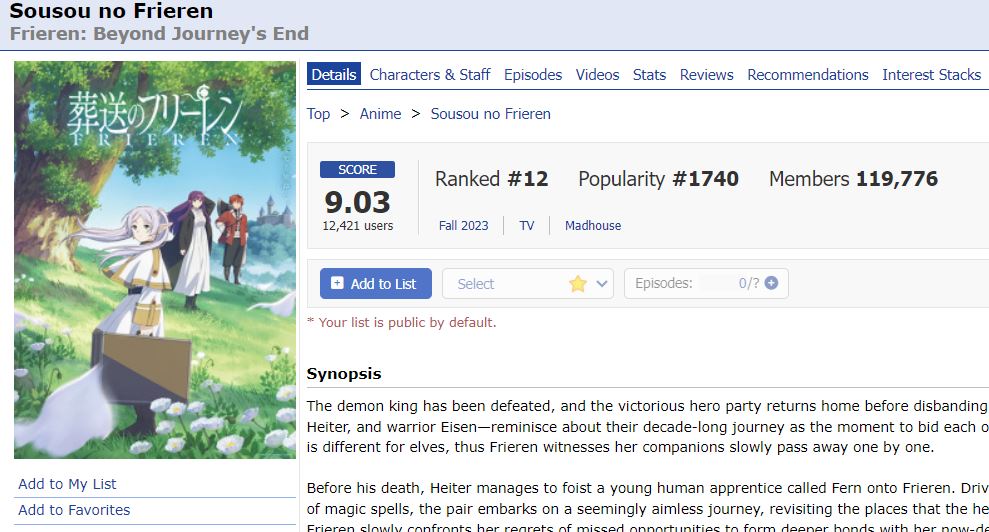
Task: Open the Madhouse studio link
Action: coord(593,225)
